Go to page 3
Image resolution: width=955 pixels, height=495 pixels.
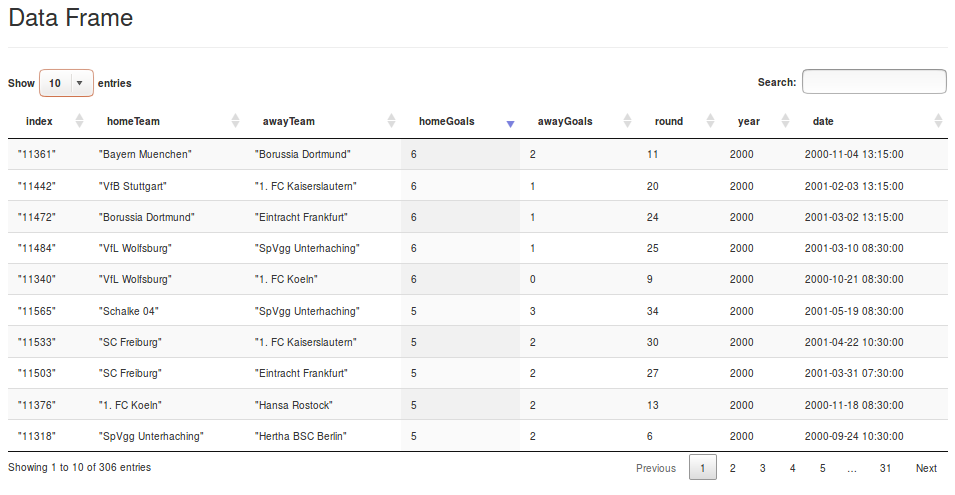point(762,468)
